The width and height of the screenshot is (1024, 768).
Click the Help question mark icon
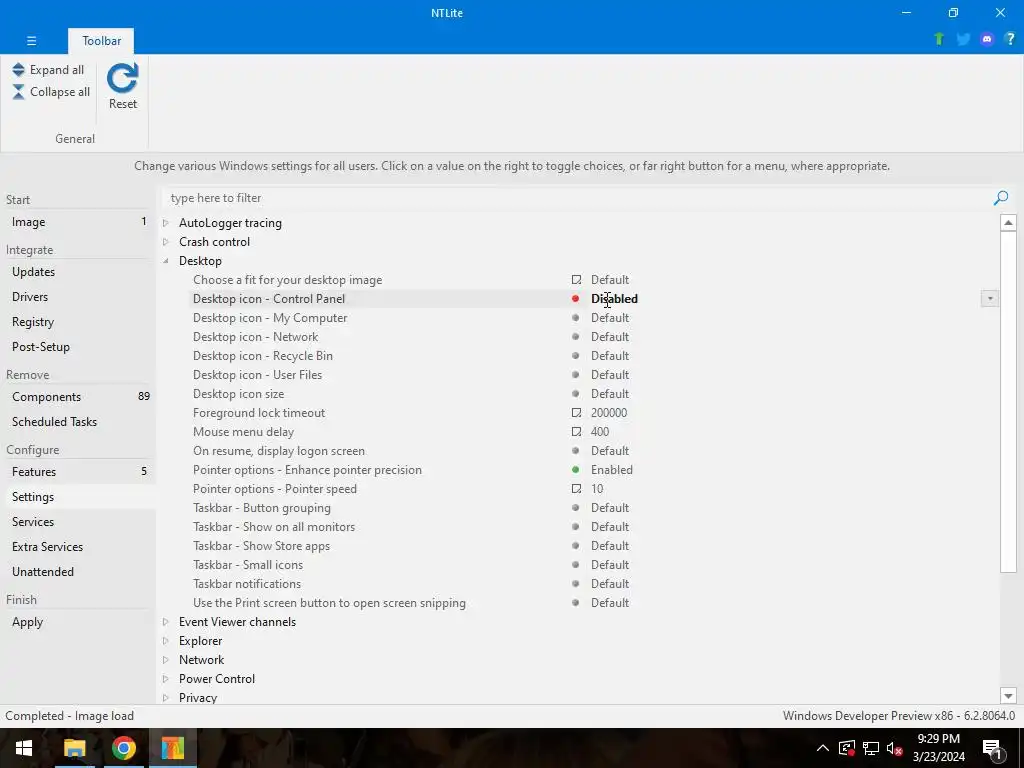pyautogui.click(x=1010, y=39)
